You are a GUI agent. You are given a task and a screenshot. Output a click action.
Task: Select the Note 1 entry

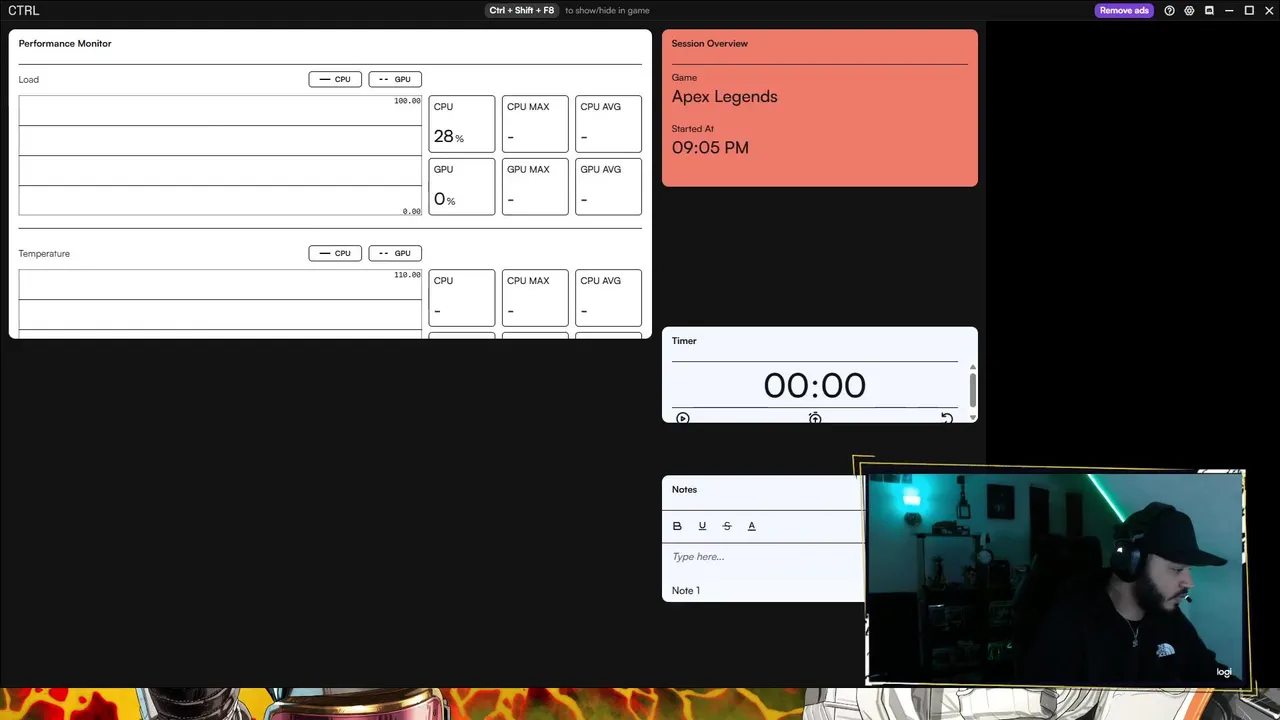click(686, 591)
